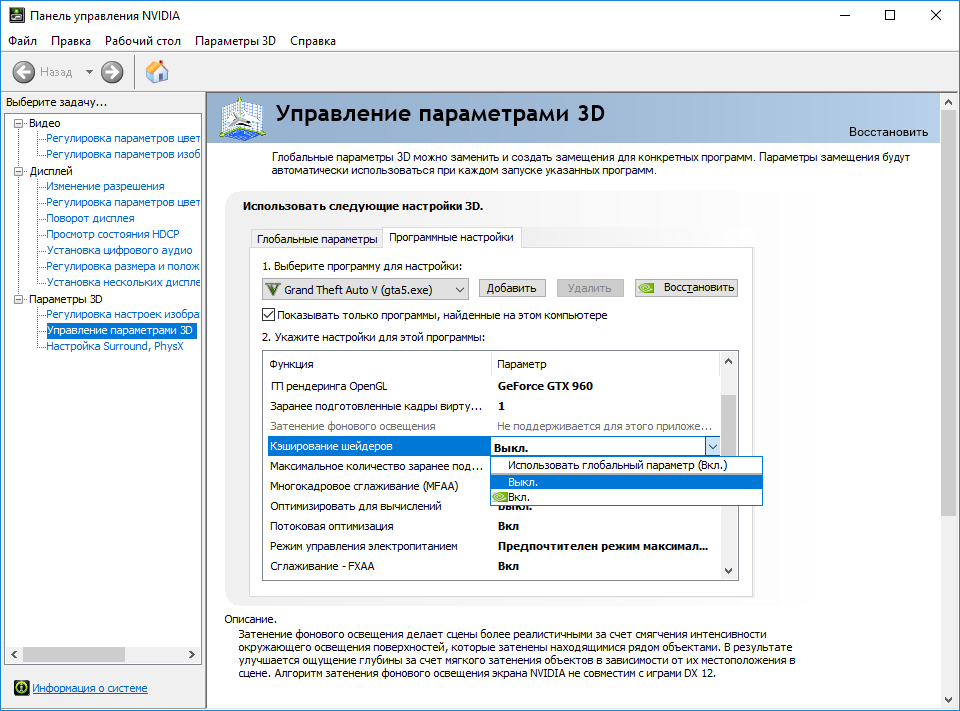960x711 pixels.
Task: Click settings list scroll-down arrow
Action: pyautogui.click(x=729, y=571)
